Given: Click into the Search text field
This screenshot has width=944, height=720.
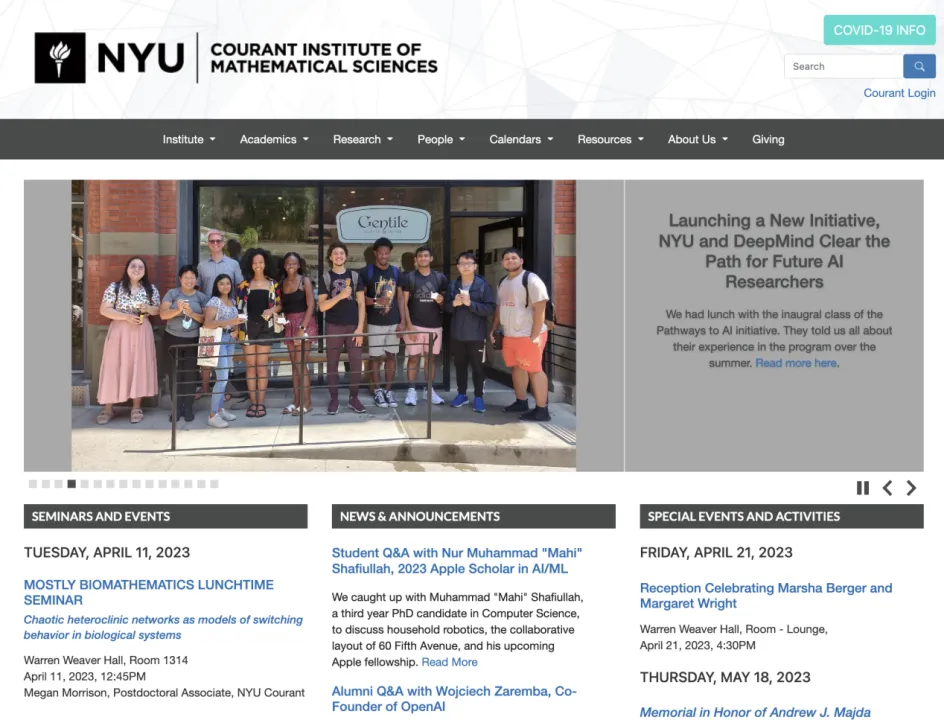Looking at the screenshot, I should click(842, 67).
